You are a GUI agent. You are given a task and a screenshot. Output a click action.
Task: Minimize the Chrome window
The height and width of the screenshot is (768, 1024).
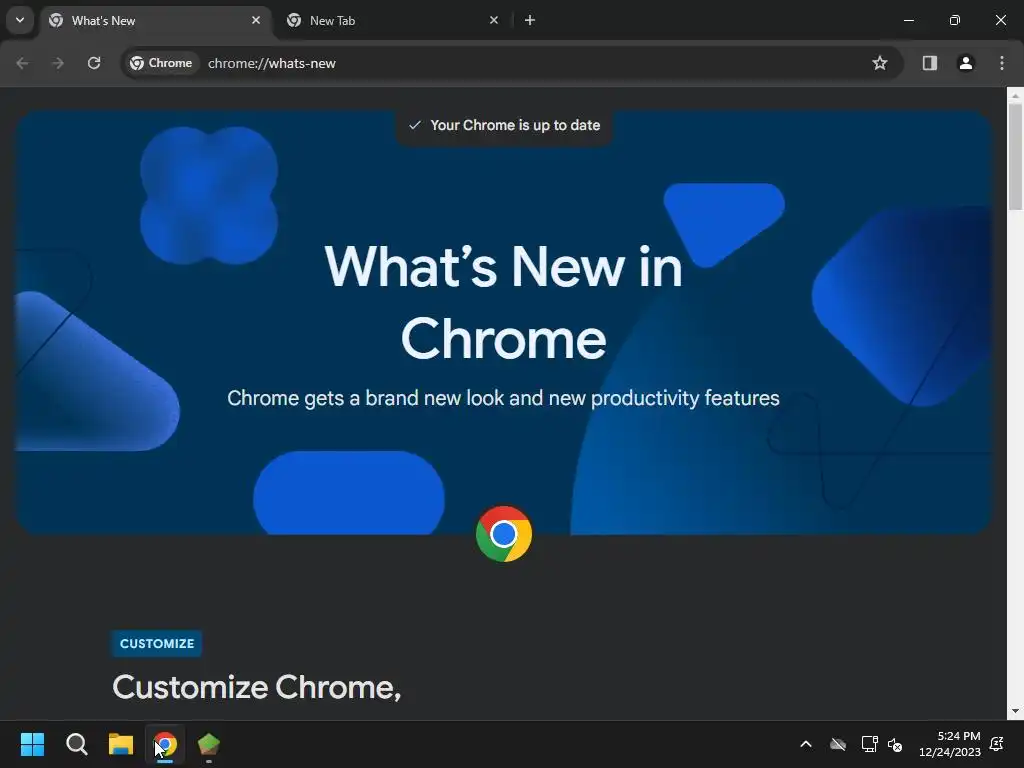click(x=908, y=20)
